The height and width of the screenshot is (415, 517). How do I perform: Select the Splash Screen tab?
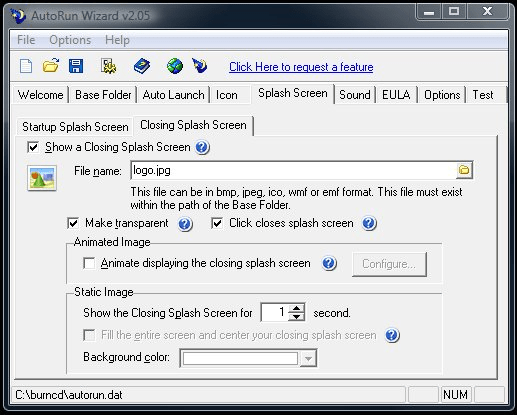[x=293, y=93]
